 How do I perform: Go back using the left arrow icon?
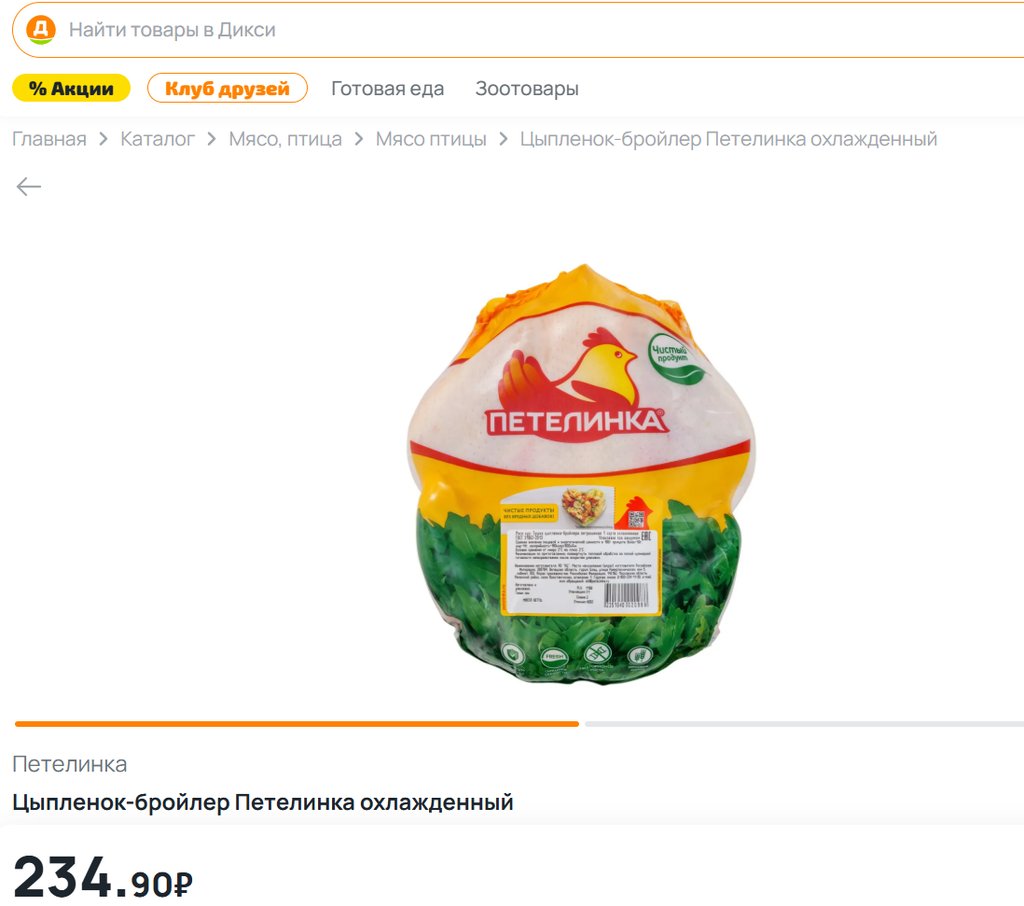(x=29, y=187)
